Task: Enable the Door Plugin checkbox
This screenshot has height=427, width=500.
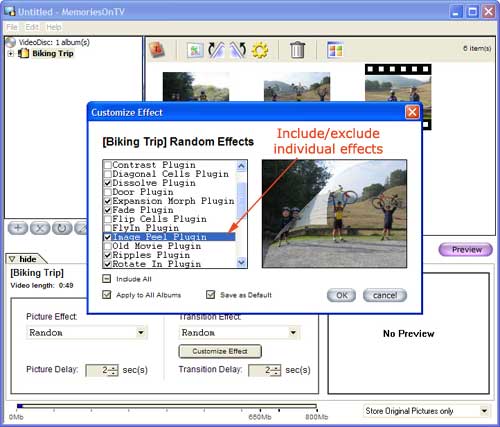Action: (x=108, y=192)
